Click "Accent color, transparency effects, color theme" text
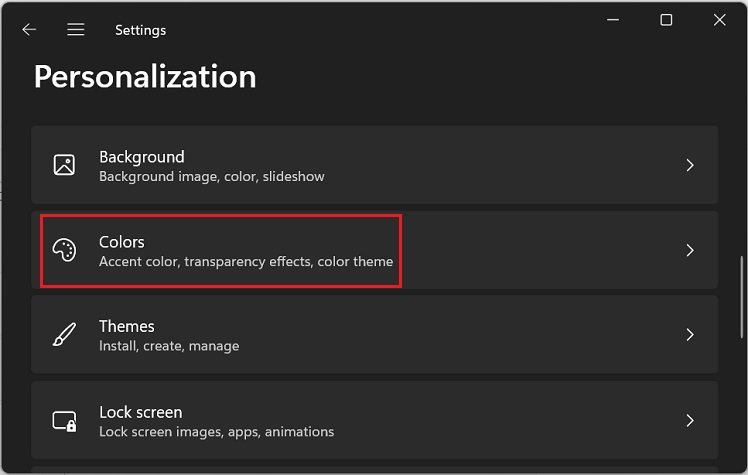The image size is (748, 475). [246, 262]
